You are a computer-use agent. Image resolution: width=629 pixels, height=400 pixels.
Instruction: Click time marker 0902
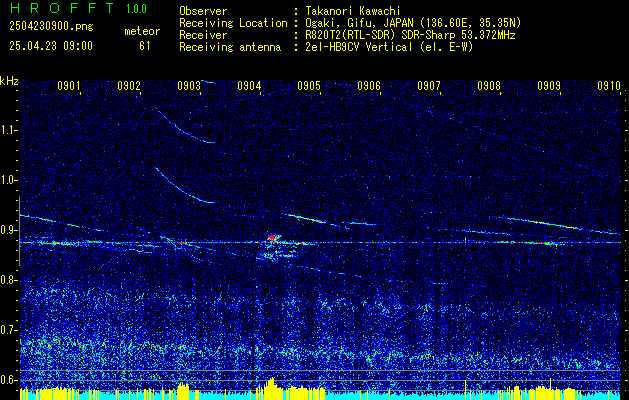point(129,85)
